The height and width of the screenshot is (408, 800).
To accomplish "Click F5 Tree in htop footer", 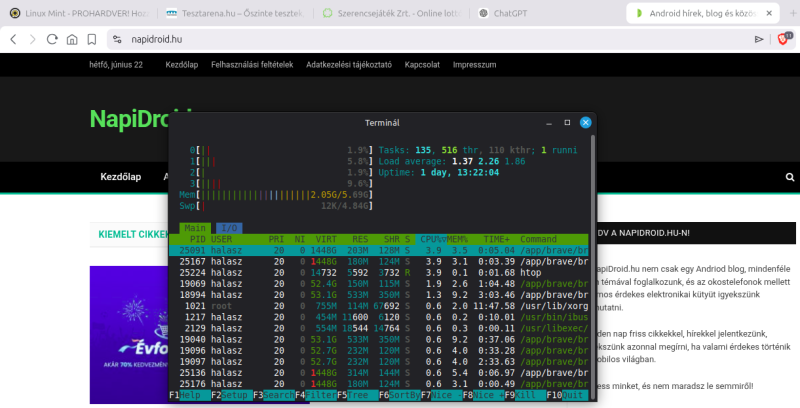I will [x=358, y=395].
